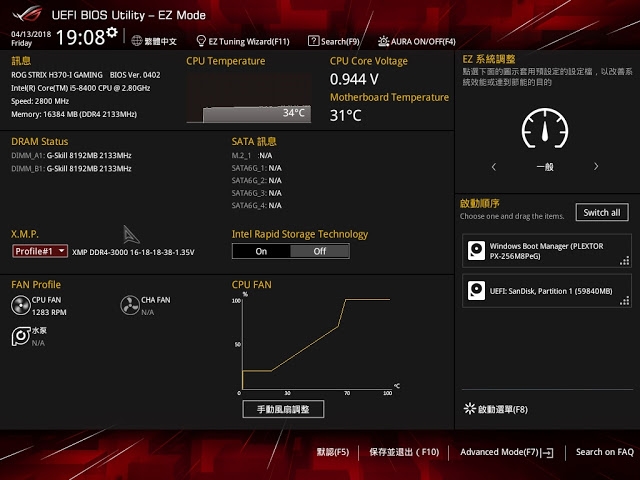640x480 pixels.
Task: Open Search(F9) menu item
Action: tap(340, 42)
